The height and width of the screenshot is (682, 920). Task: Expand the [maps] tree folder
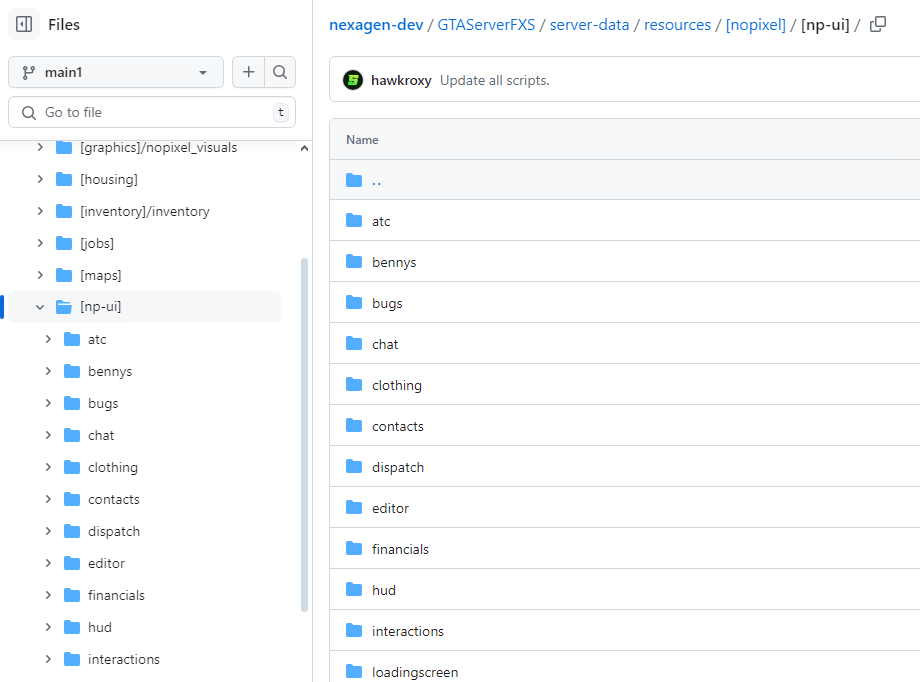(x=40, y=275)
